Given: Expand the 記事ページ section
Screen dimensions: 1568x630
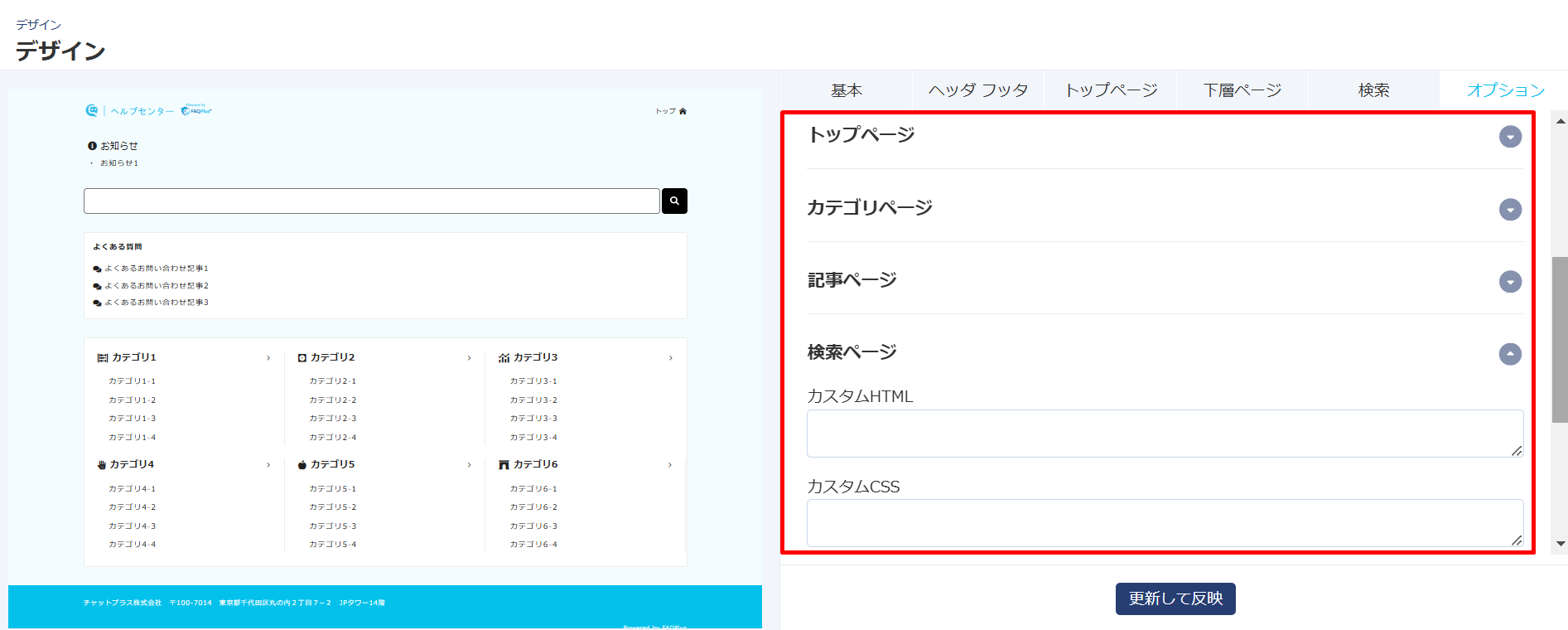Looking at the screenshot, I should click(1510, 282).
